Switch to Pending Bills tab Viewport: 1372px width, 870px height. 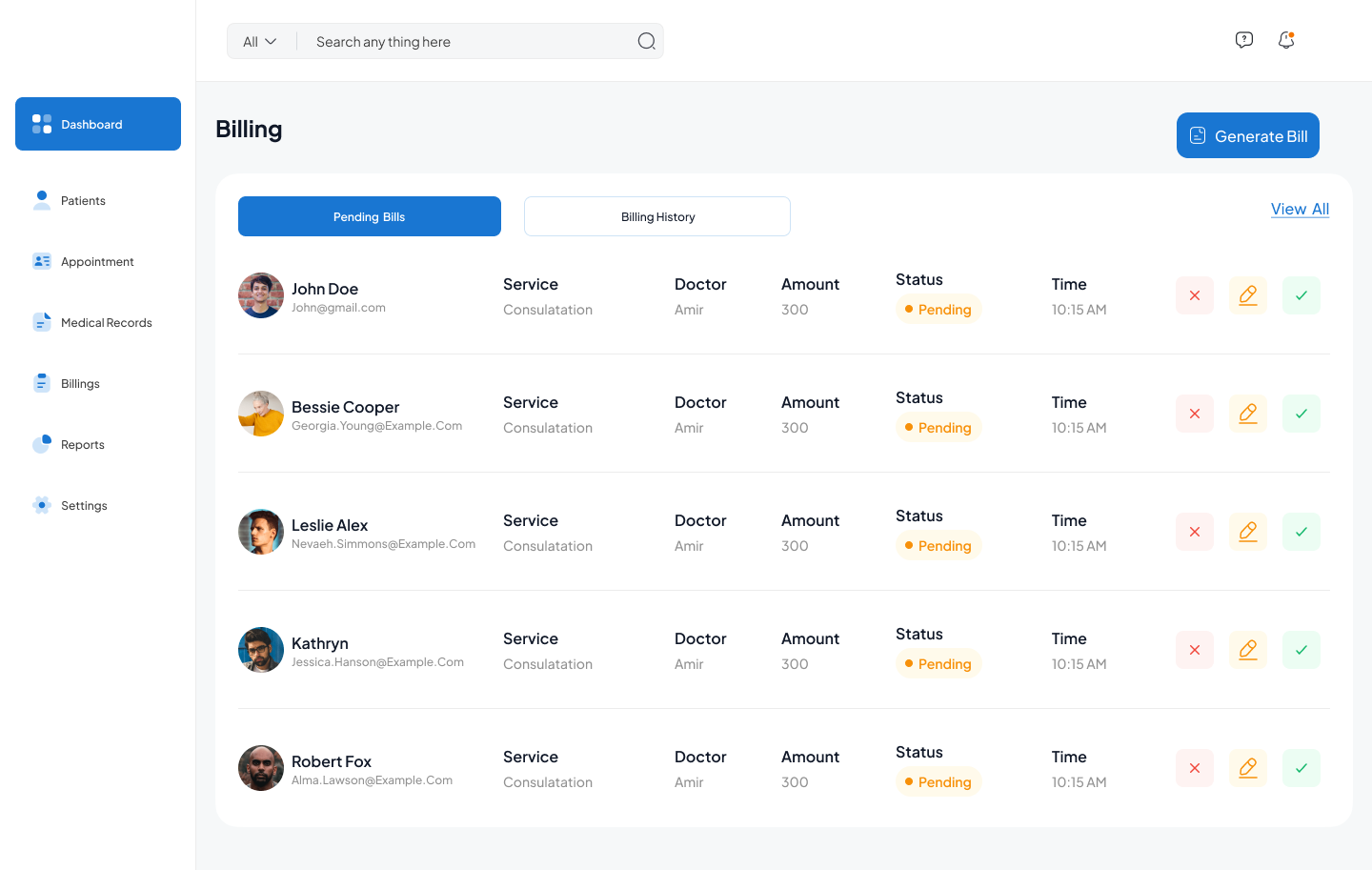(370, 216)
